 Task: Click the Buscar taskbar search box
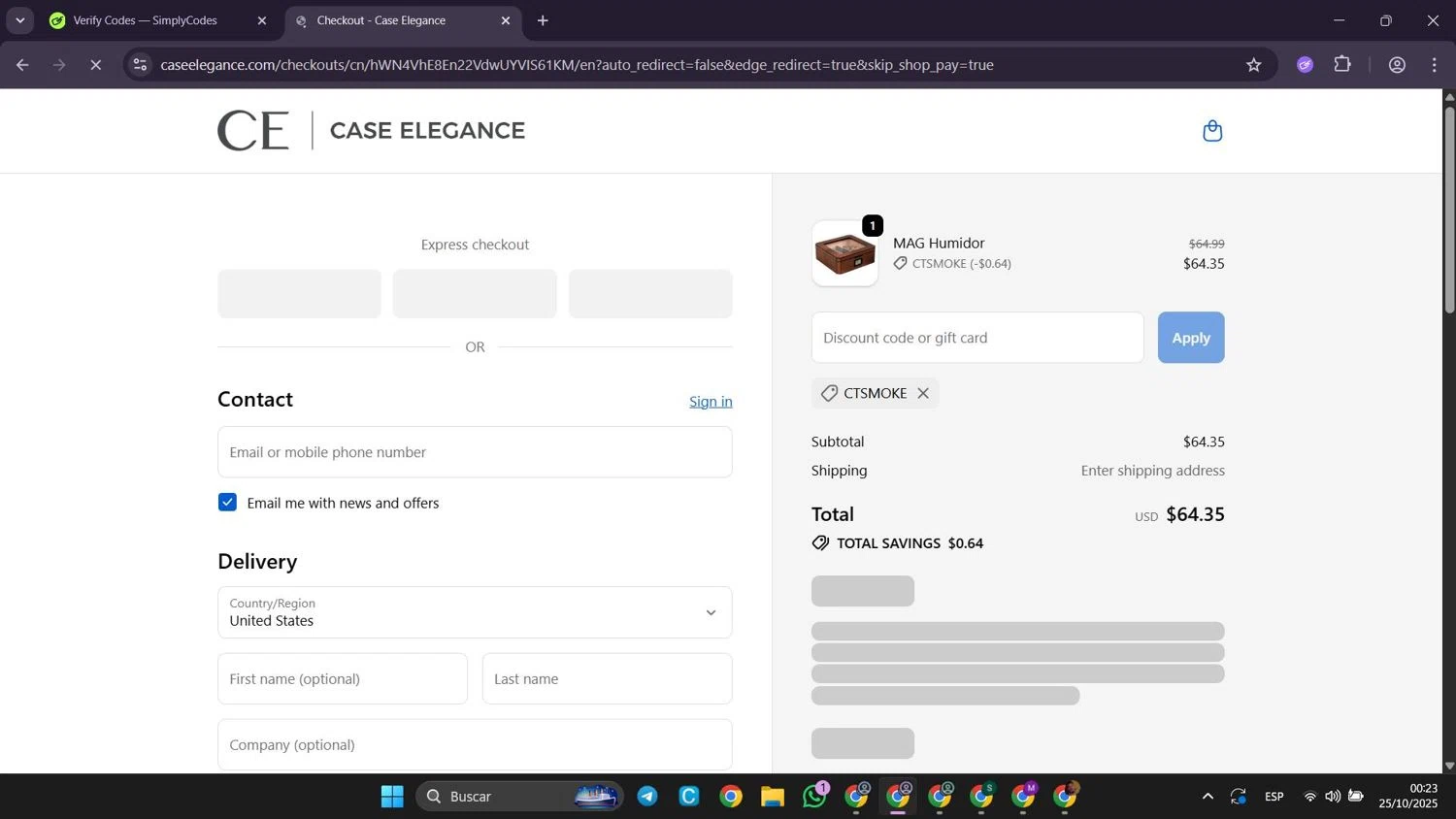(520, 797)
